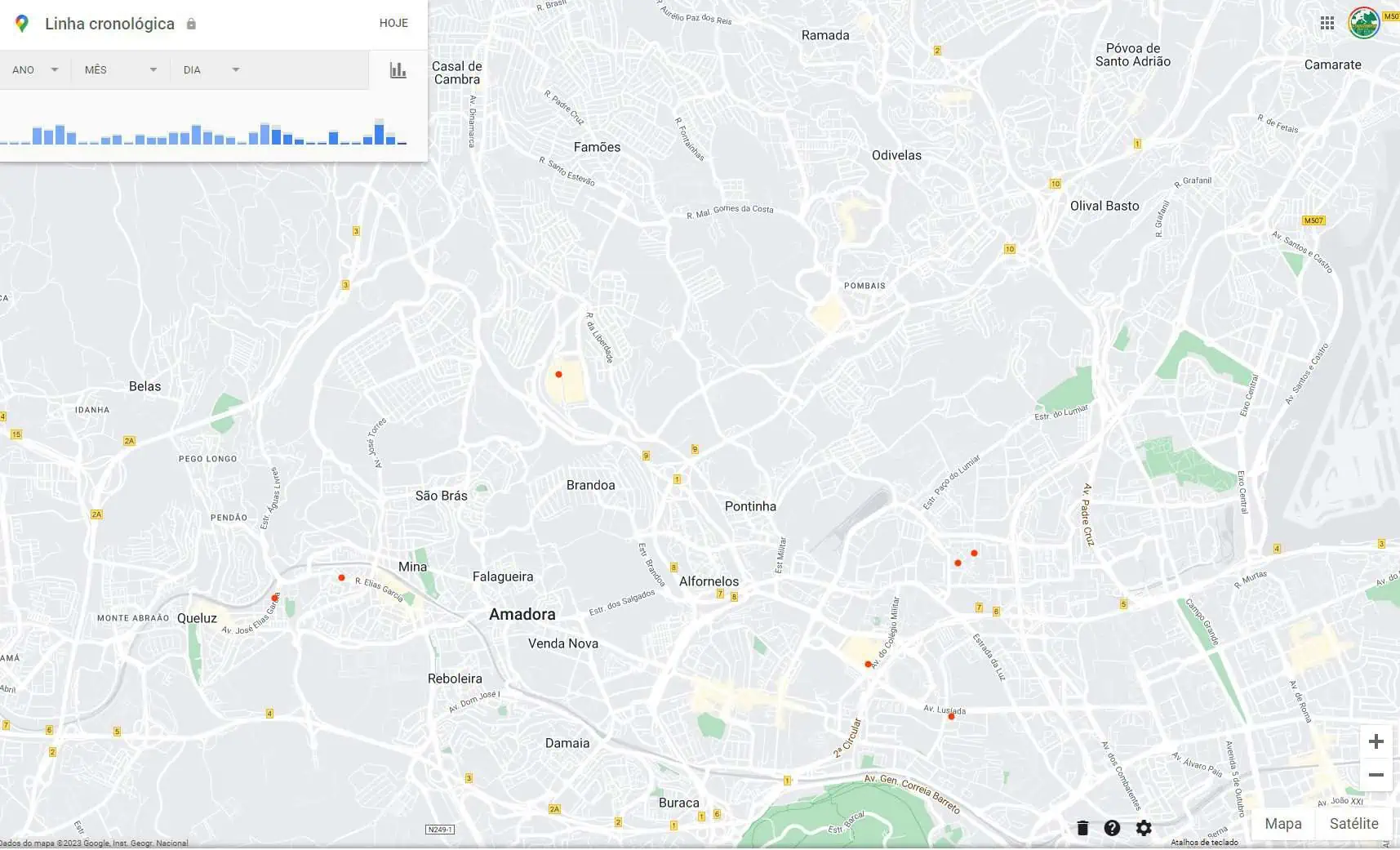
Task: Click the Falagueira map label
Action: tap(503, 576)
